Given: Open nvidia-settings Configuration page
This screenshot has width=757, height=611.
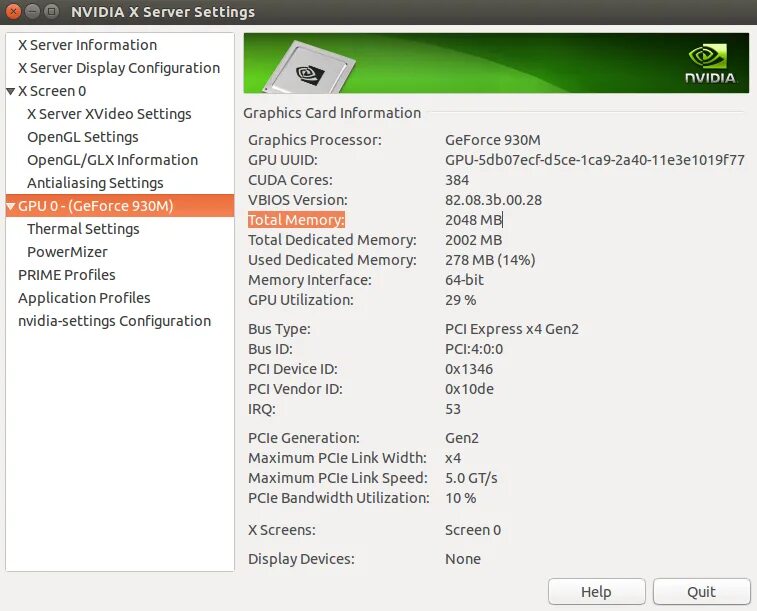Looking at the screenshot, I should click(x=114, y=321).
